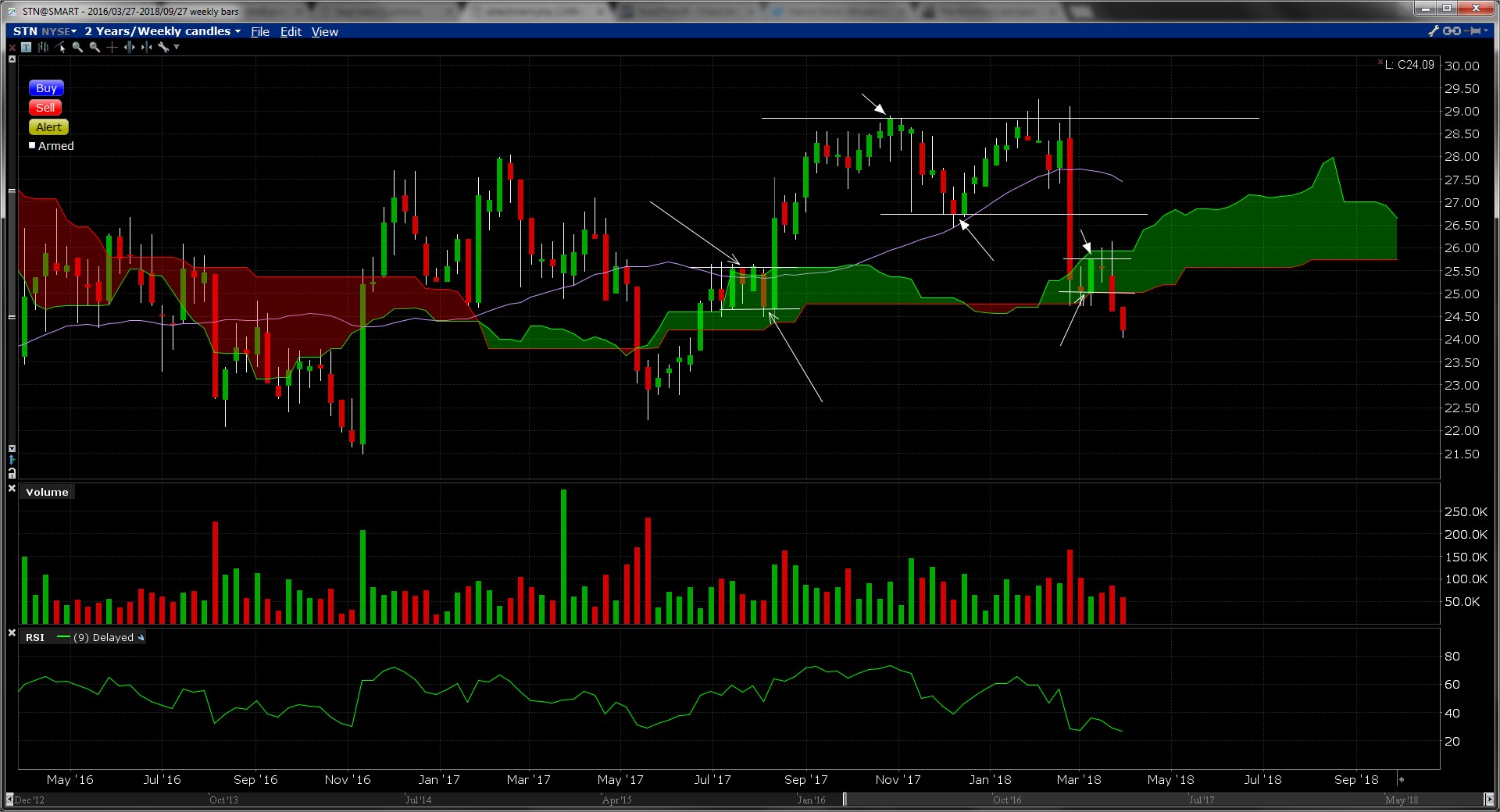Click the time navigator range handle
1500x812 pixels.
(845, 800)
